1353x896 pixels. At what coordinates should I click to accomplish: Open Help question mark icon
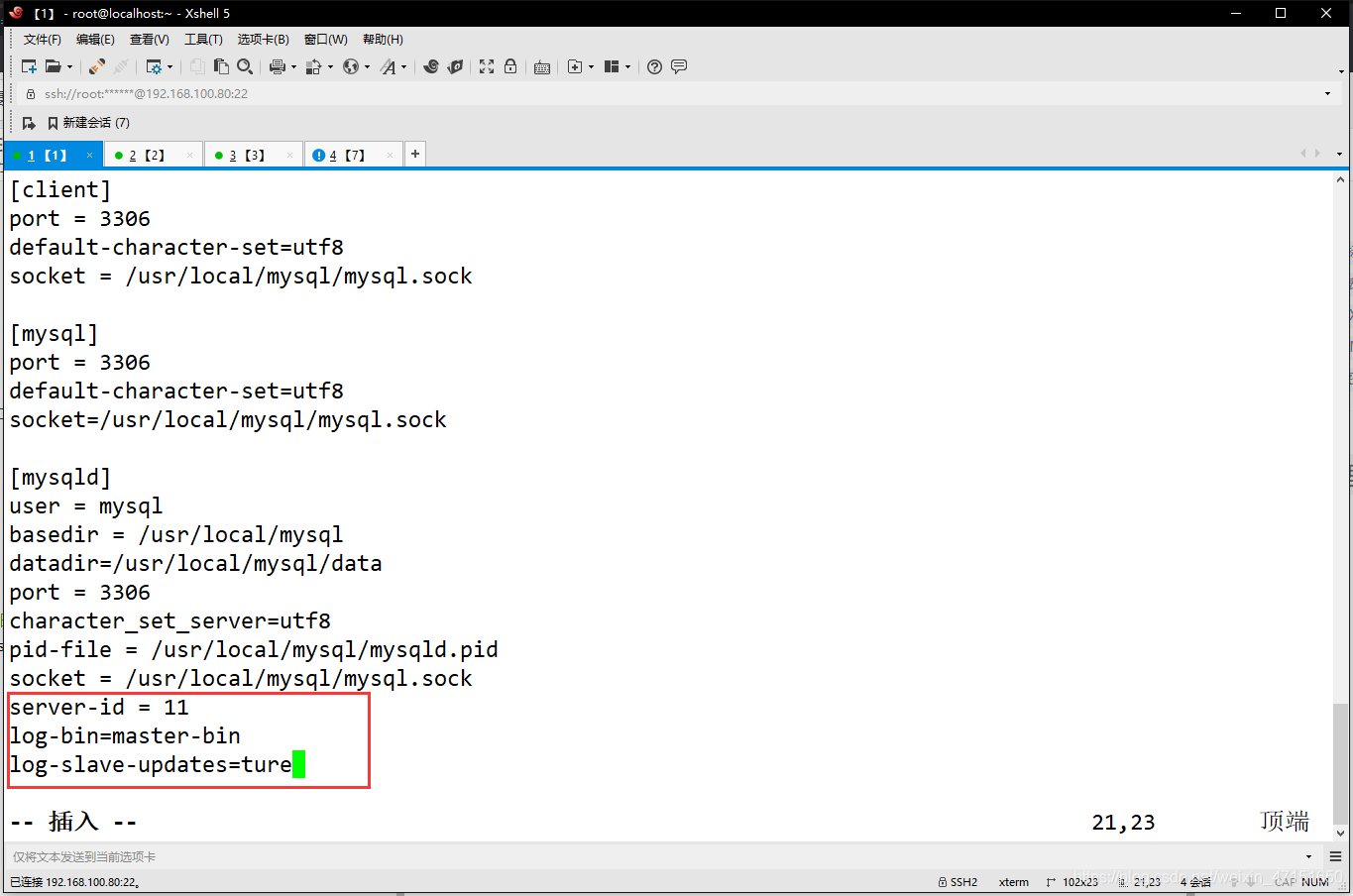654,66
